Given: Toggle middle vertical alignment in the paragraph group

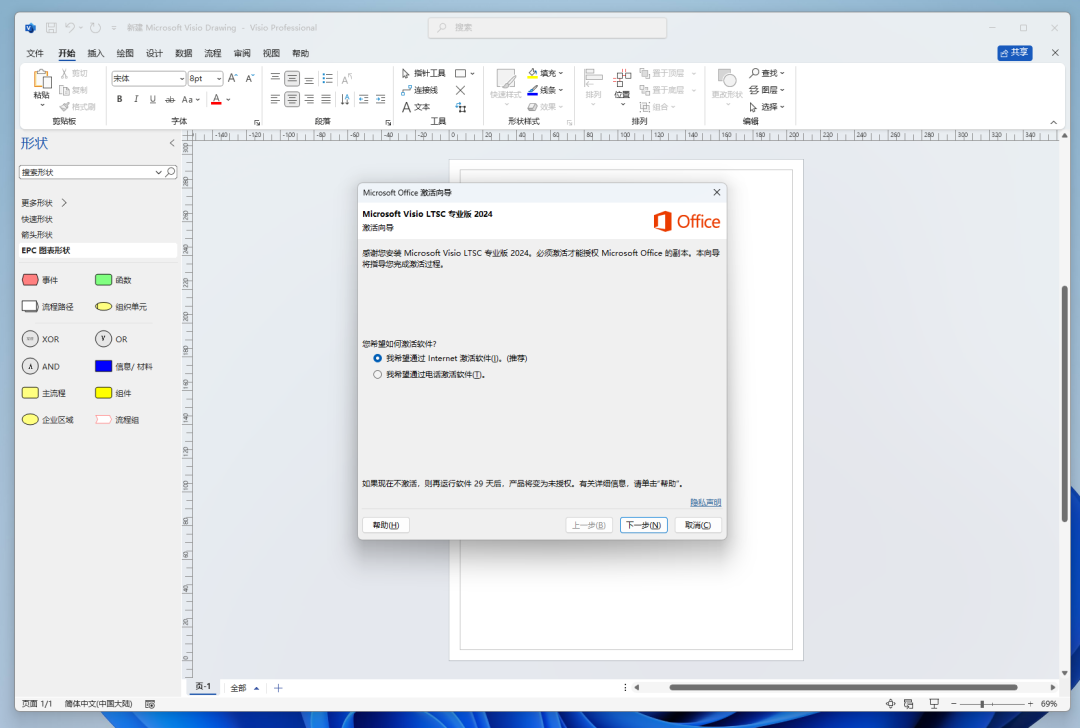Looking at the screenshot, I should tap(292, 79).
